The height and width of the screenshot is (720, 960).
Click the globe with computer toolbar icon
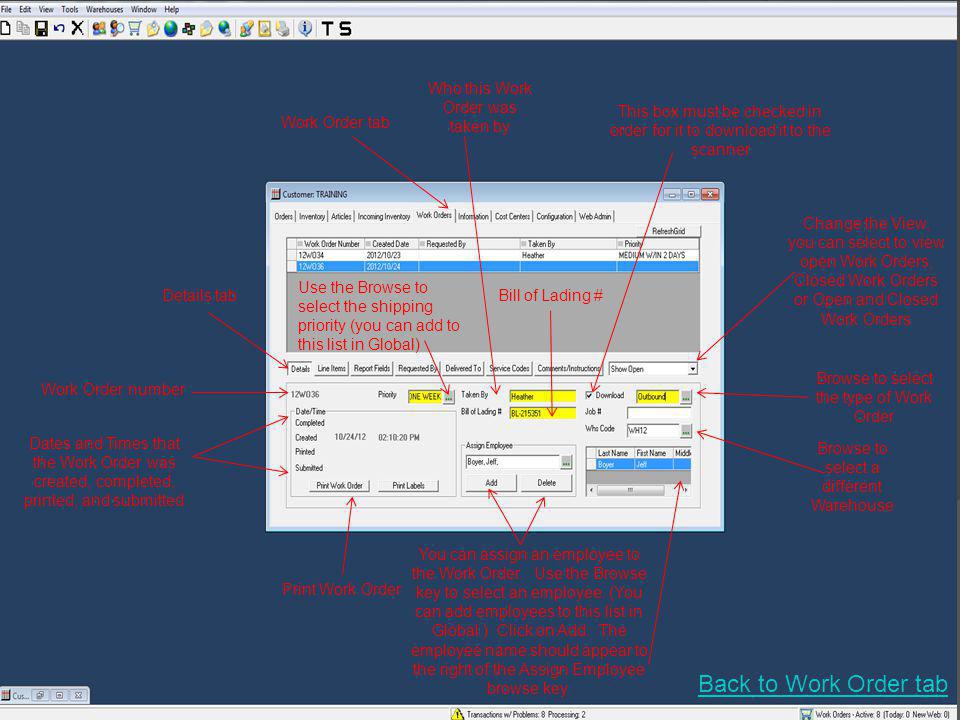point(225,28)
